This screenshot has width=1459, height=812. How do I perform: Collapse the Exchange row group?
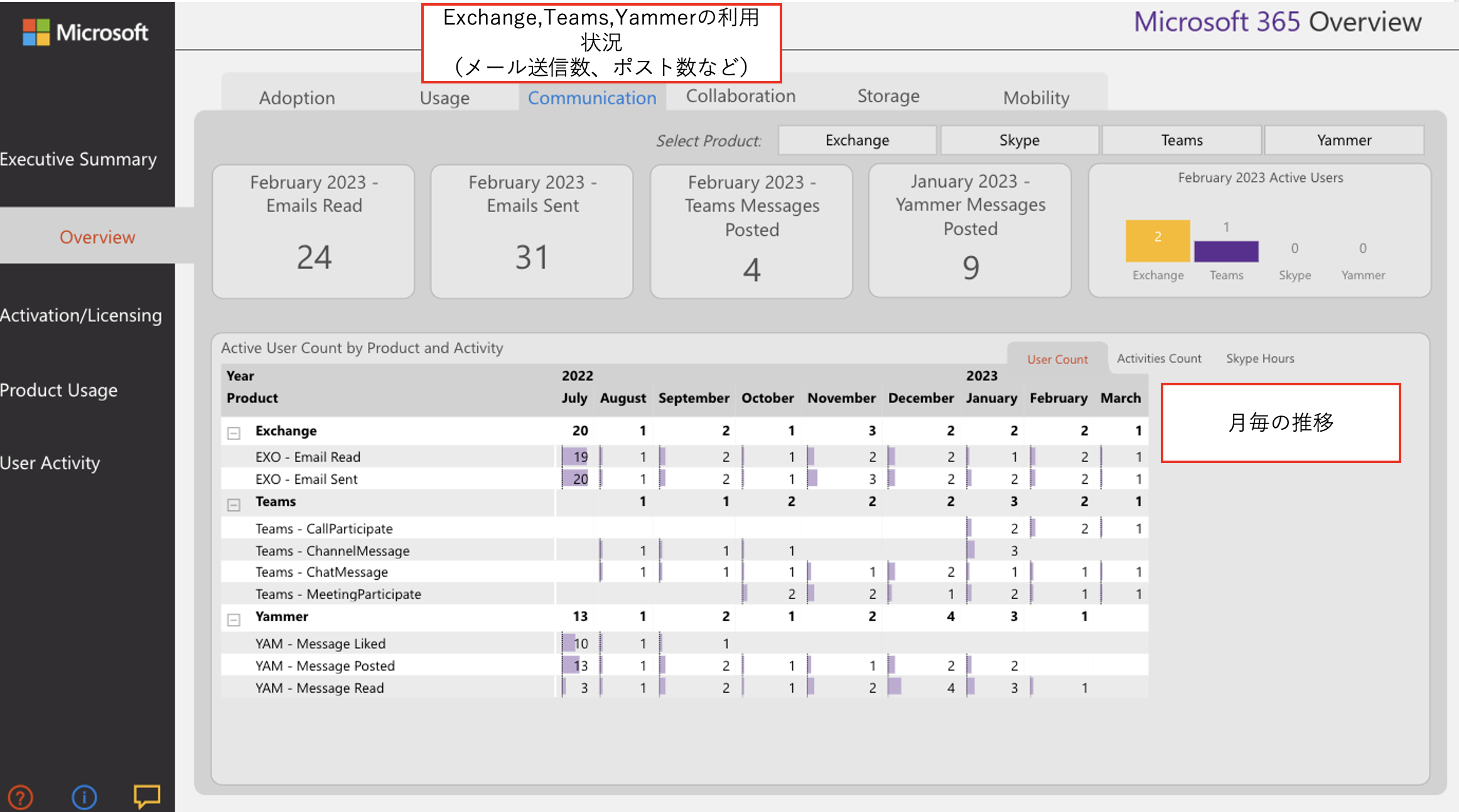click(x=234, y=433)
